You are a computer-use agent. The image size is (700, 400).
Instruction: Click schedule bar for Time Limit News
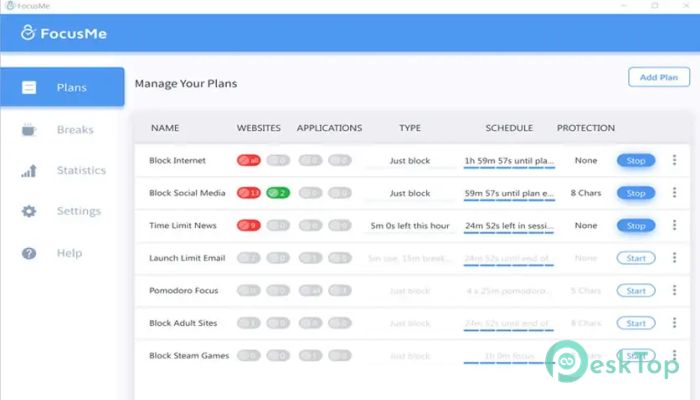(509, 233)
